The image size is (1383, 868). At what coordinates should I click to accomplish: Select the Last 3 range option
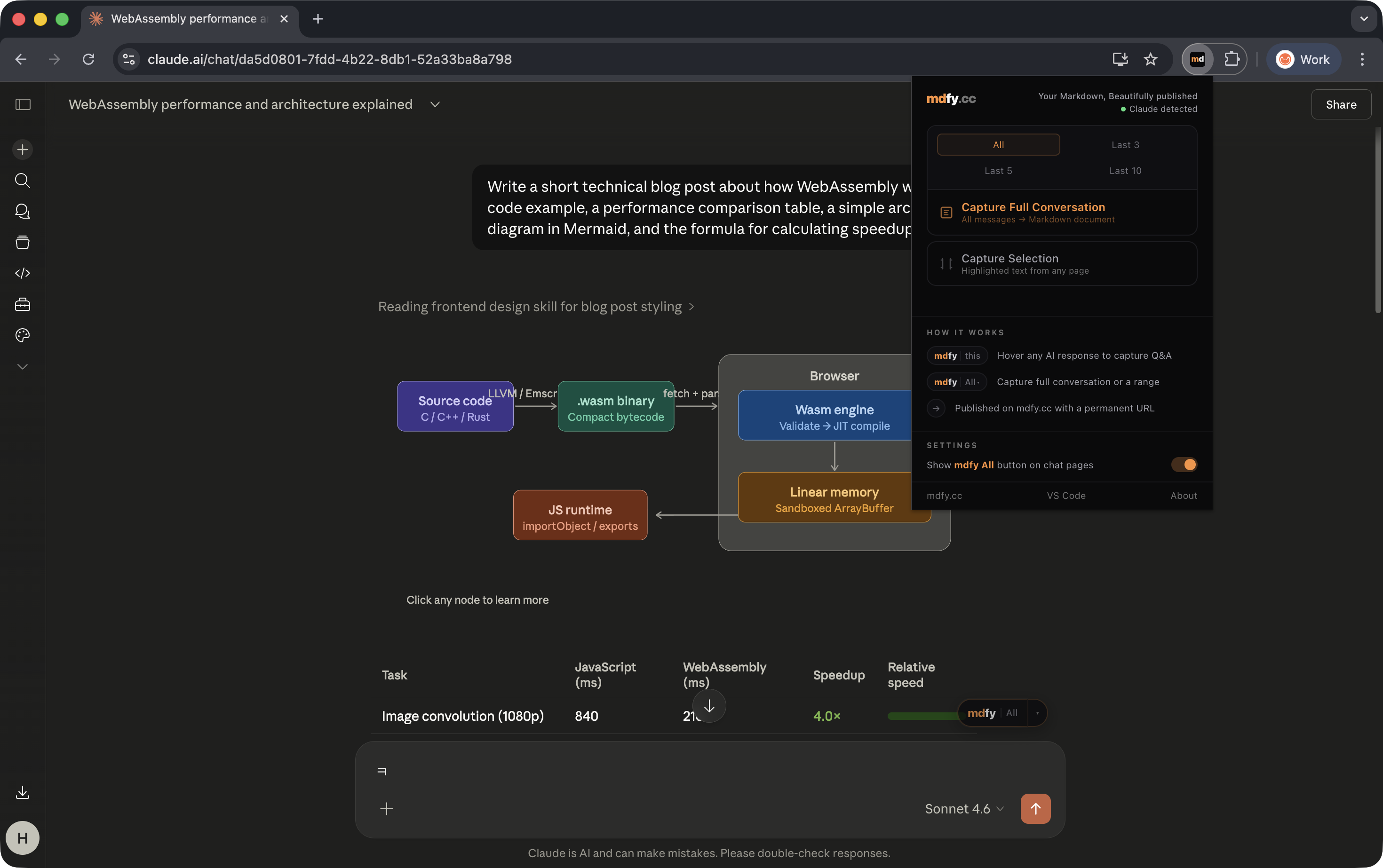[1125, 145]
